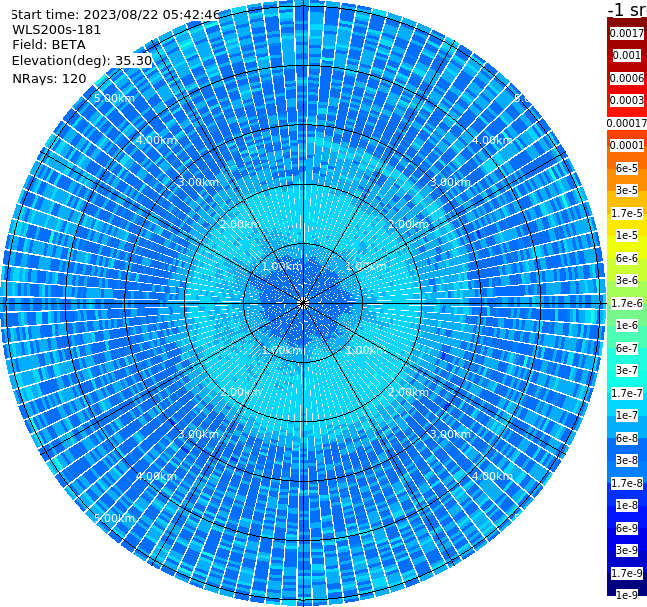
Task: Select the "3e-8" colorbar value
Action: 627,460
